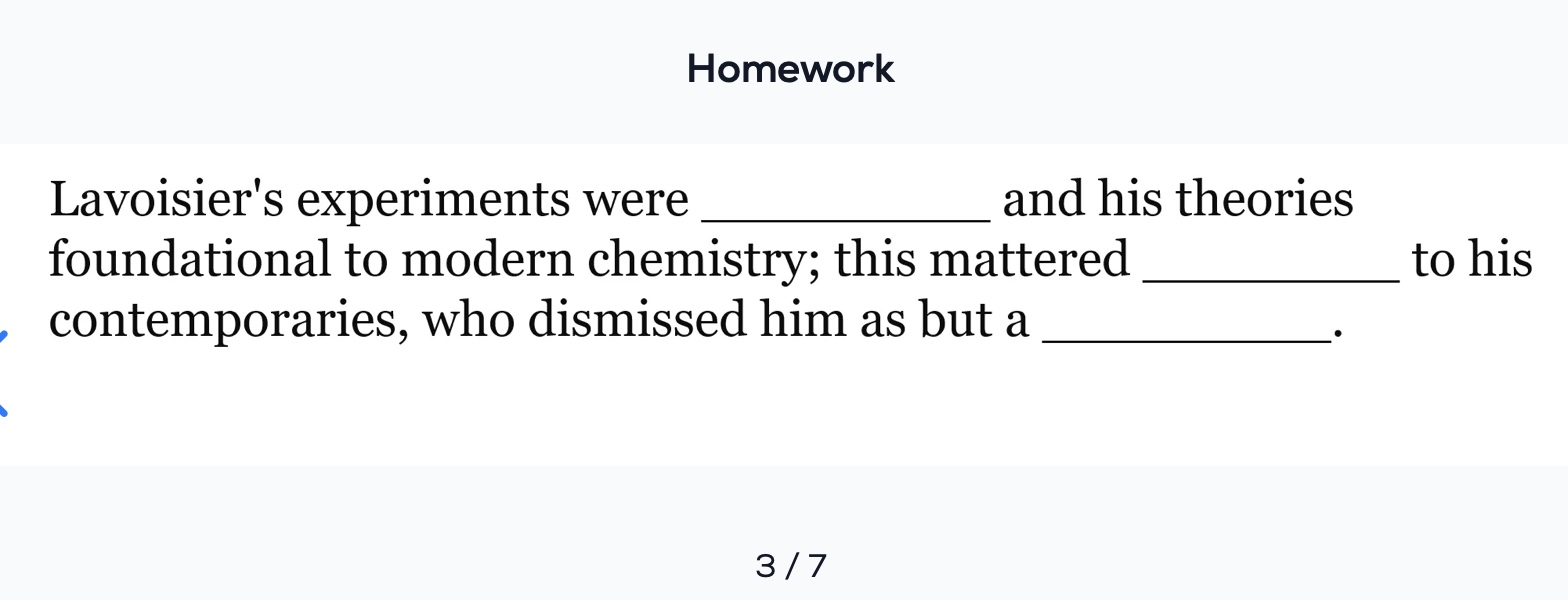Click the word "Lavoisier's" in the sentence

tap(166, 199)
